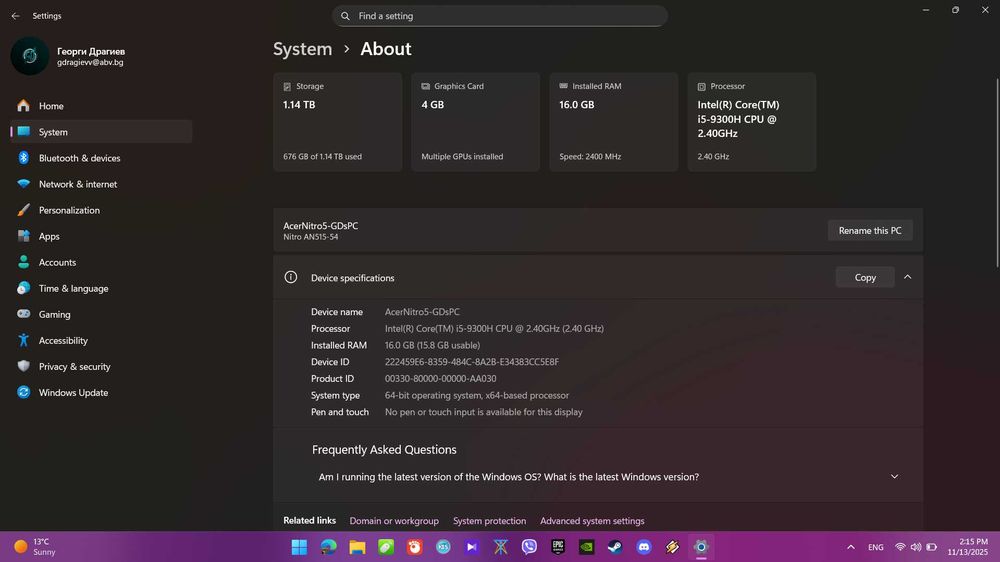The width and height of the screenshot is (1000, 562).
Task: Open the purple video editor taskbar icon
Action: [472, 547]
